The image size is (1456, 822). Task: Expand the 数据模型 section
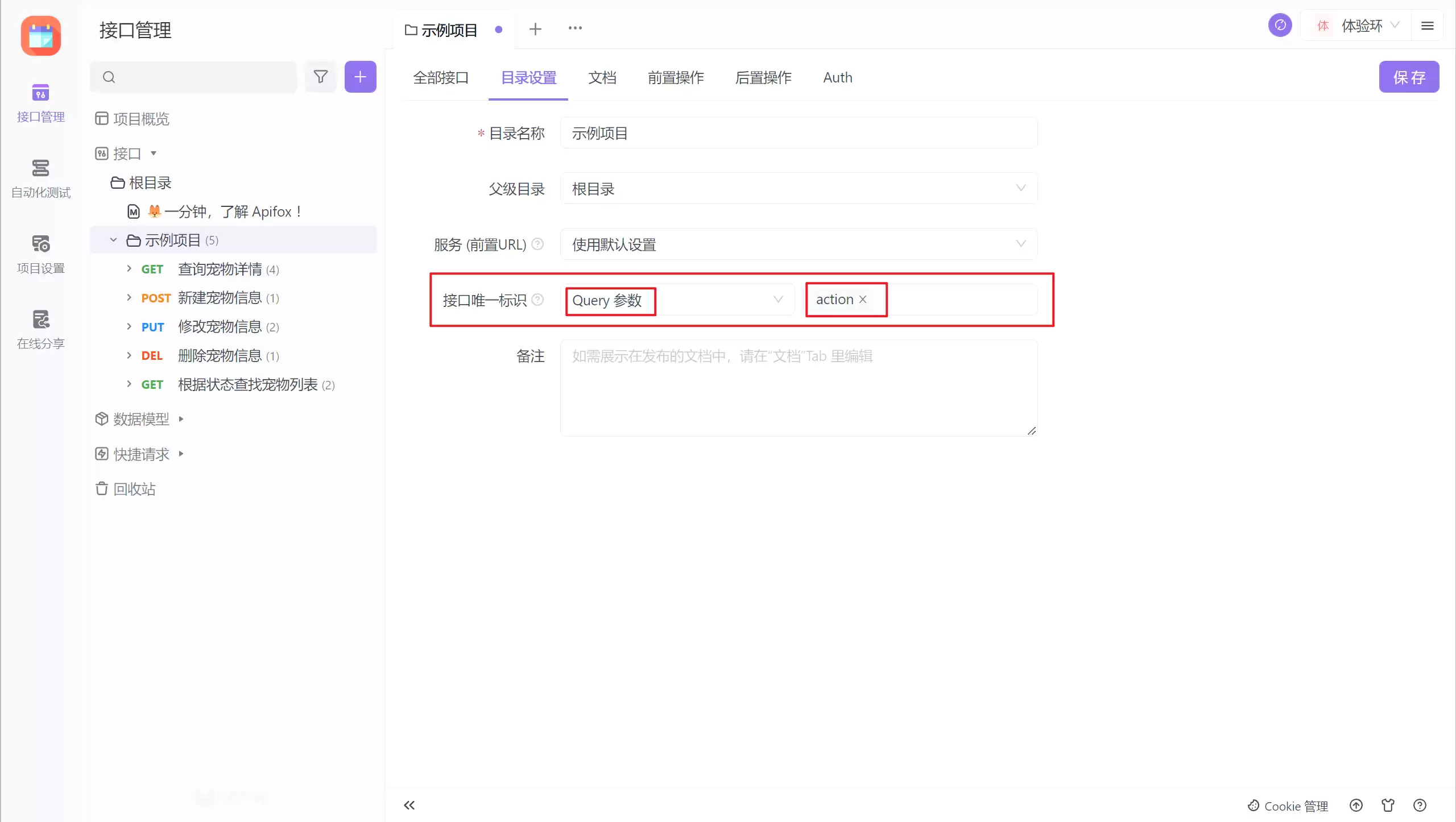click(x=181, y=419)
